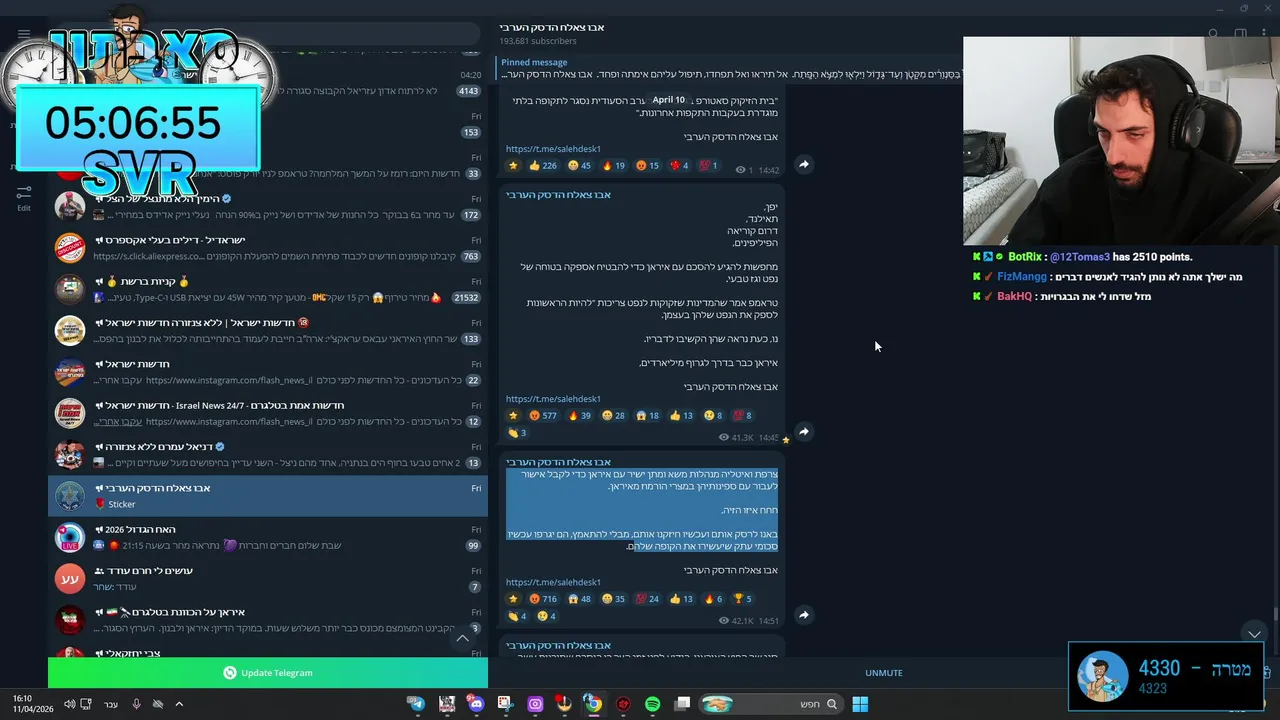Forward the message posted at 14:42
1280x720 pixels.
click(x=803, y=164)
